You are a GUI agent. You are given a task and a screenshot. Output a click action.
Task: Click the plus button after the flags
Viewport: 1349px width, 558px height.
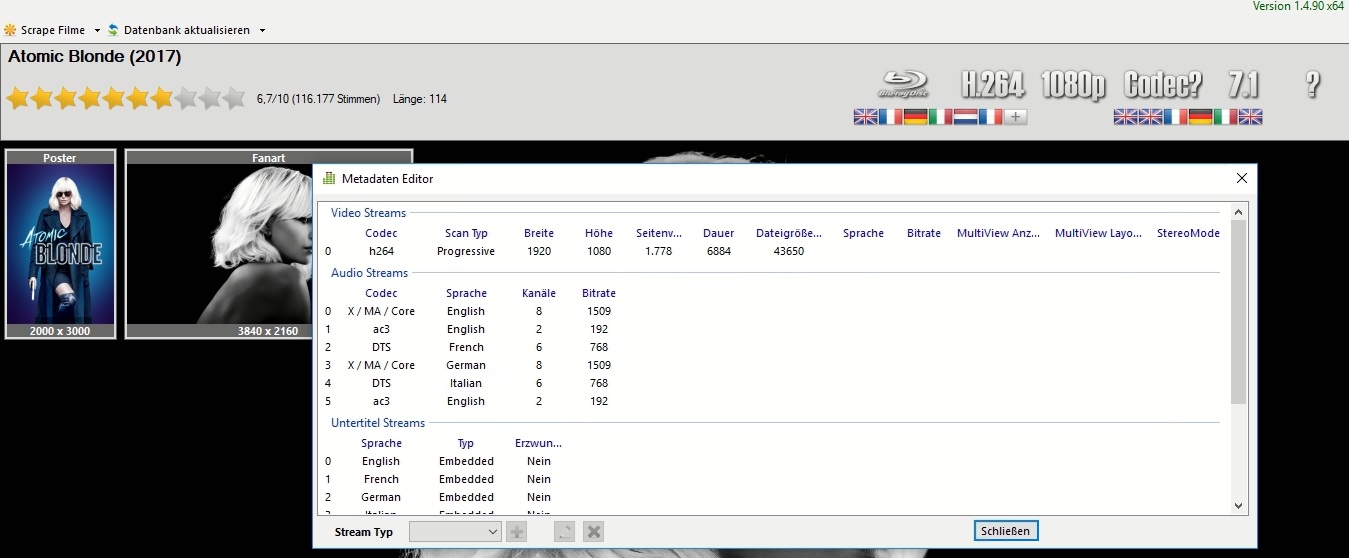1016,117
